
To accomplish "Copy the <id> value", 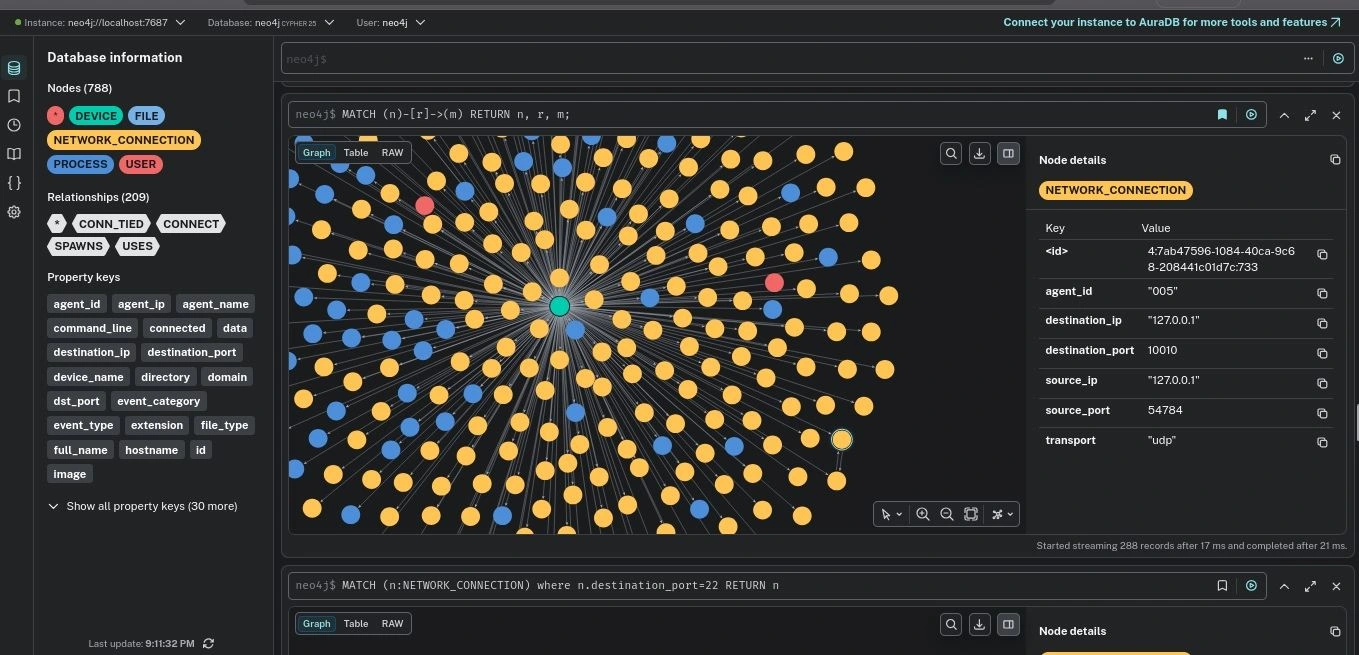I will click(x=1322, y=255).
